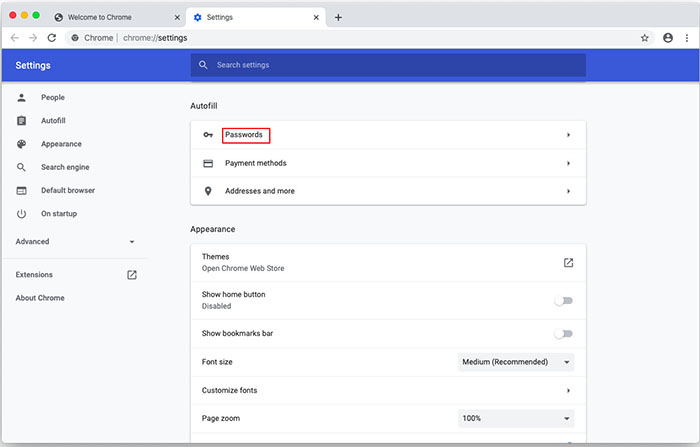
Task: Click the Default browser window icon
Action: 21,191
